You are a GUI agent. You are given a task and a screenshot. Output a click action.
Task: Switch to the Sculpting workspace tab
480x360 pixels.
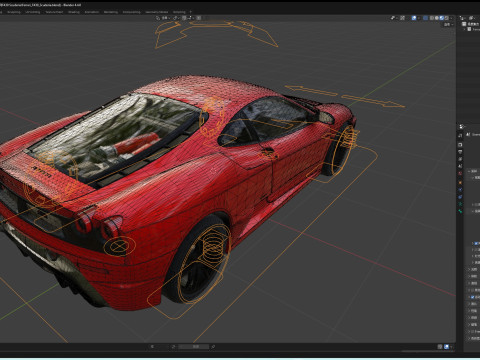coord(14,12)
